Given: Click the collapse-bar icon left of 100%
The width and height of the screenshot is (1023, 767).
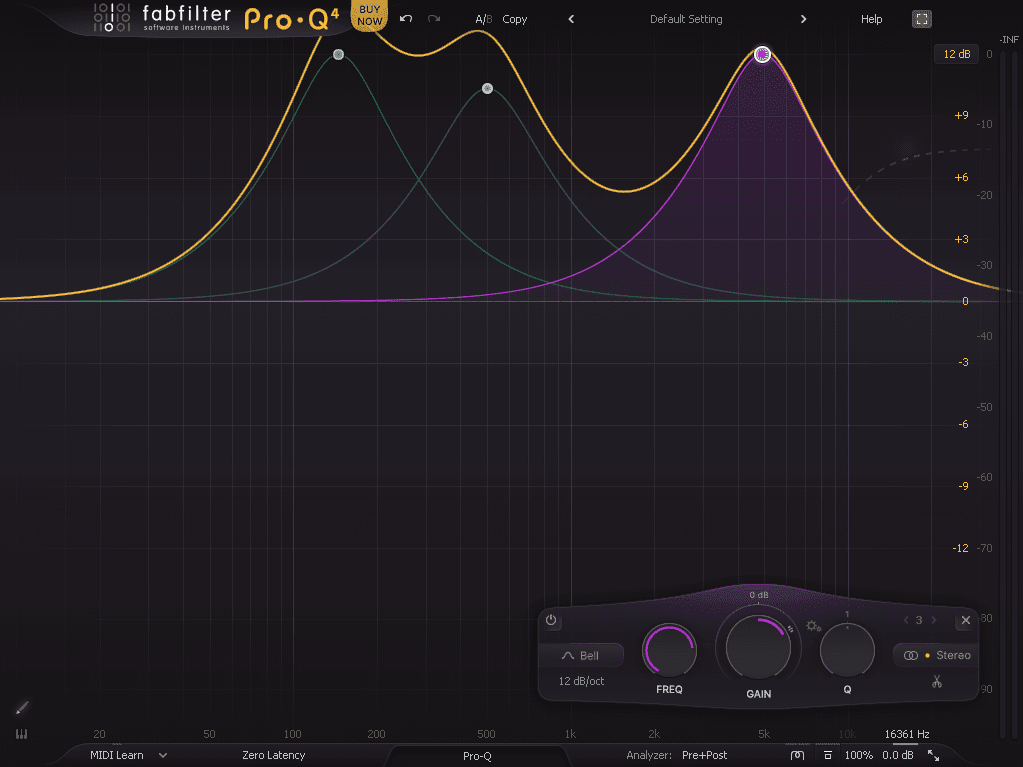Looking at the screenshot, I should tap(827, 755).
